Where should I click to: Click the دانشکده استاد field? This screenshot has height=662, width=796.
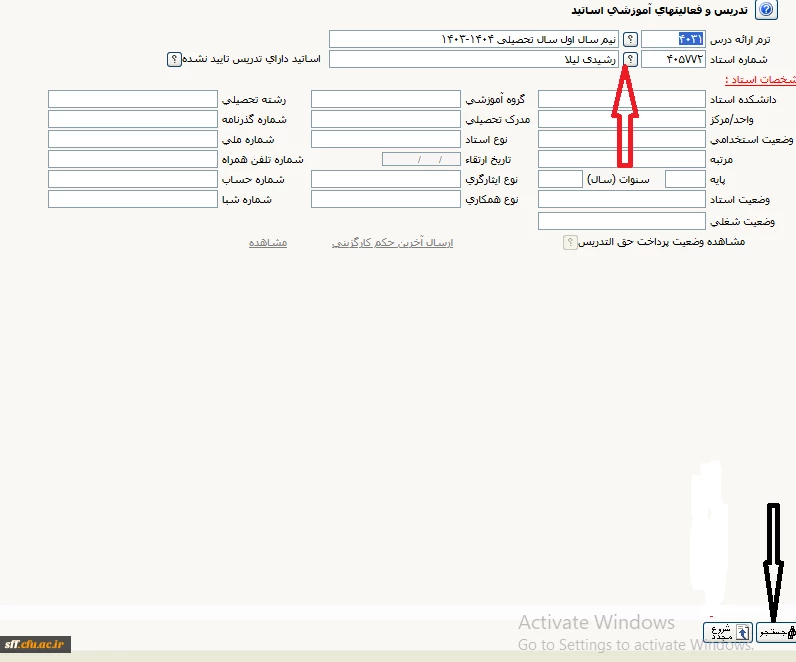tap(621, 99)
